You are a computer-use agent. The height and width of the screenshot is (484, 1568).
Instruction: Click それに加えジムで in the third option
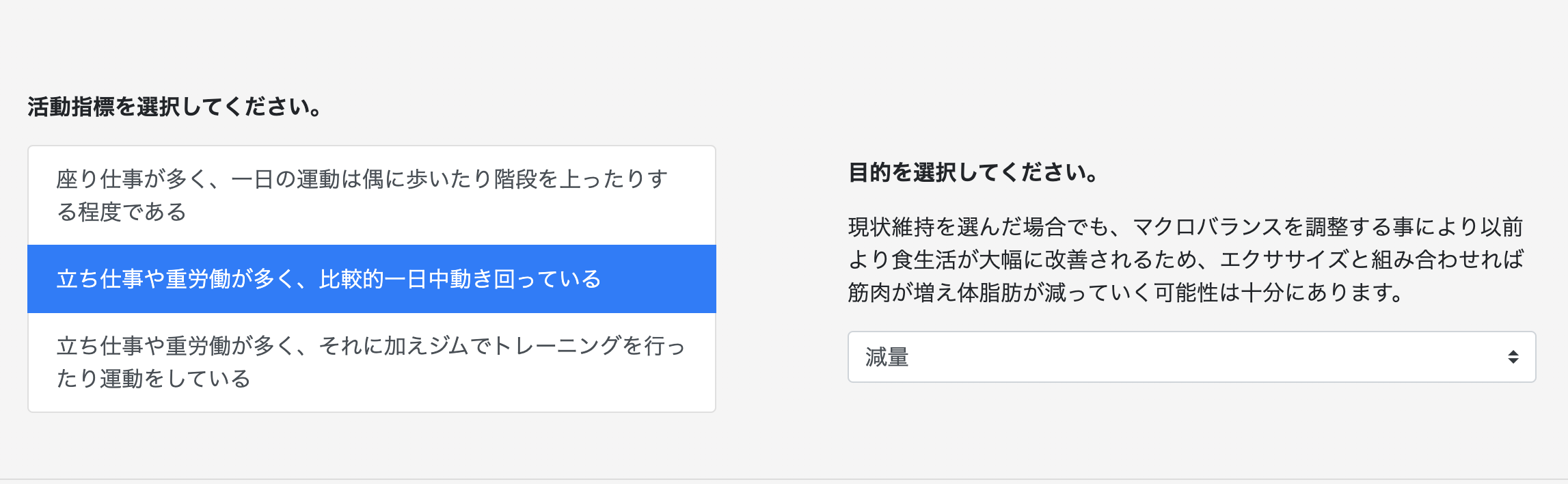pyautogui.click(x=405, y=346)
